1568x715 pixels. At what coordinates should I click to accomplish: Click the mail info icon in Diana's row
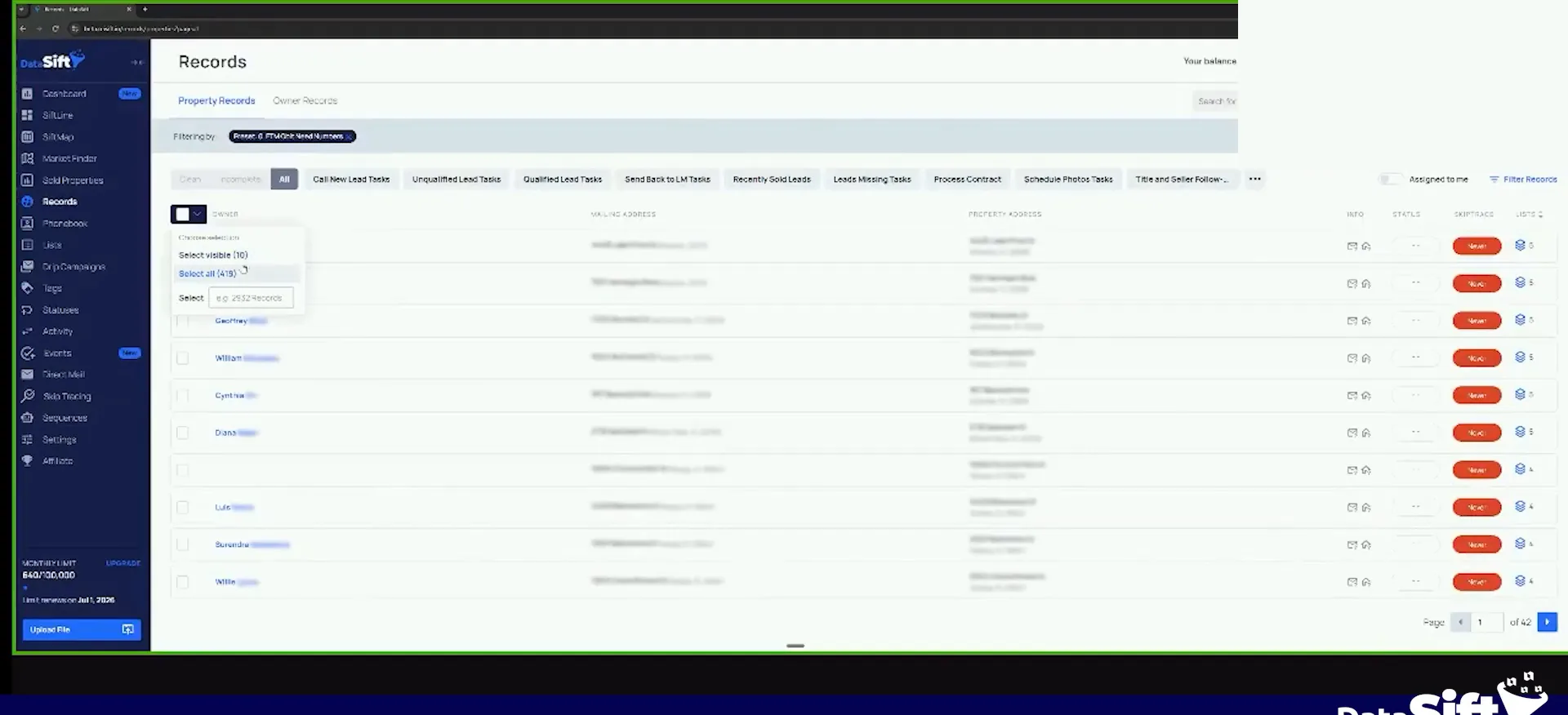1352,433
